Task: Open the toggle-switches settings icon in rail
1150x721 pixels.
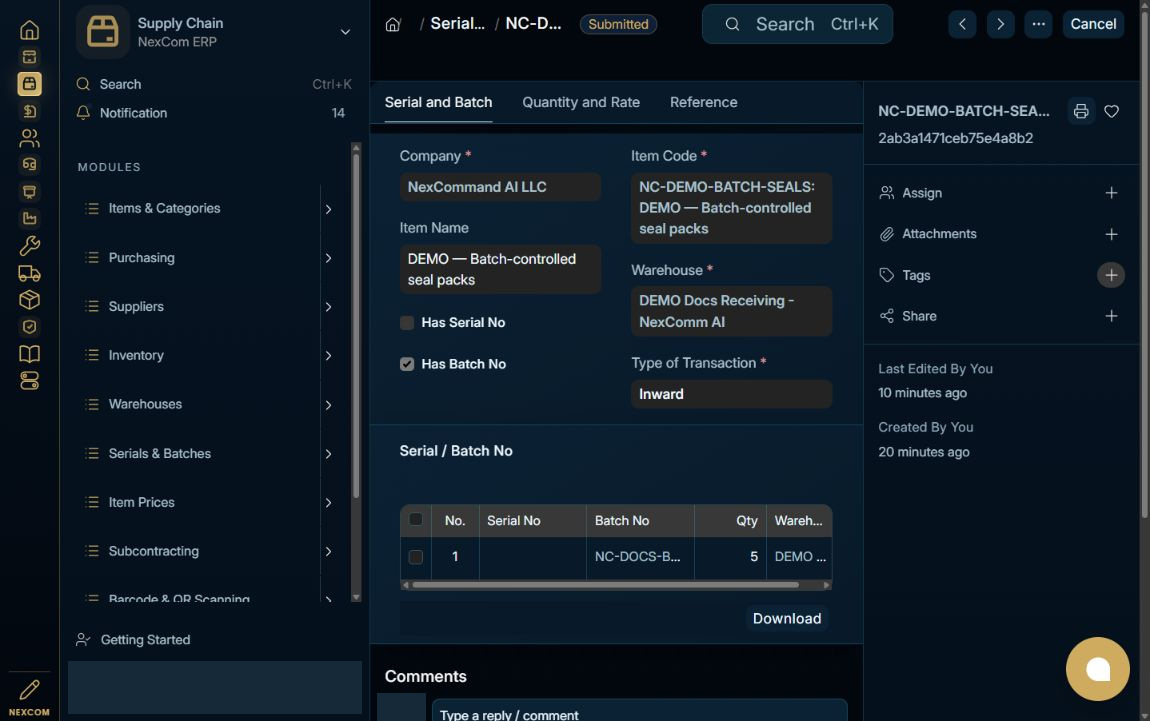Action: point(29,381)
